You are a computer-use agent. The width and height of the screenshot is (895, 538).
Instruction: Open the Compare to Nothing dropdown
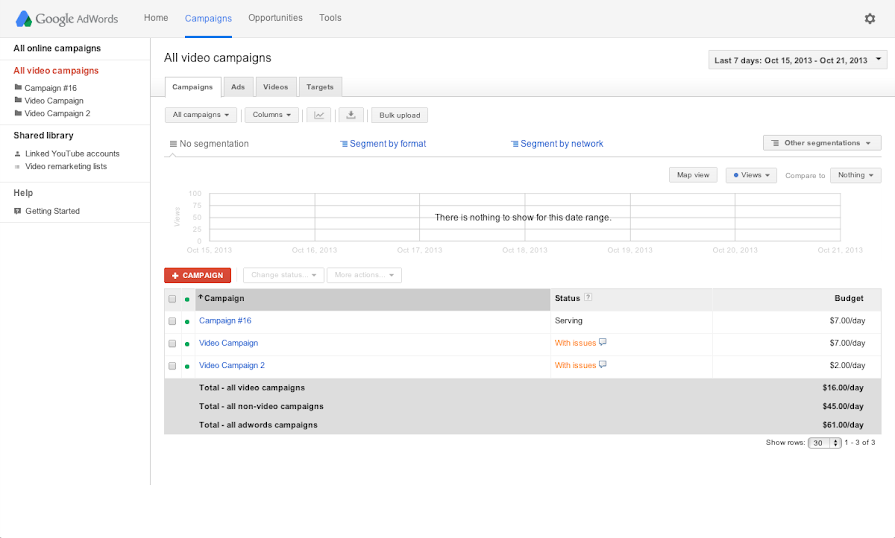point(855,175)
